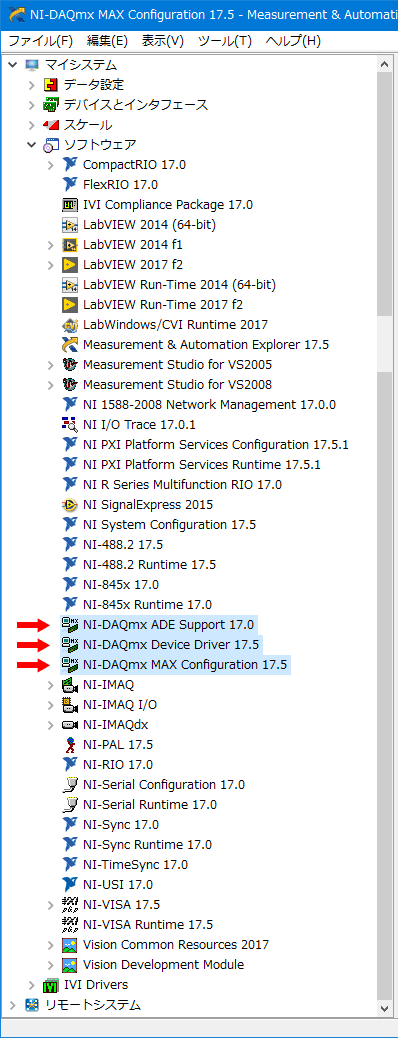Select the Vision Development Module entry
Image resolution: width=398 pixels, height=1038 pixels.
tap(164, 965)
